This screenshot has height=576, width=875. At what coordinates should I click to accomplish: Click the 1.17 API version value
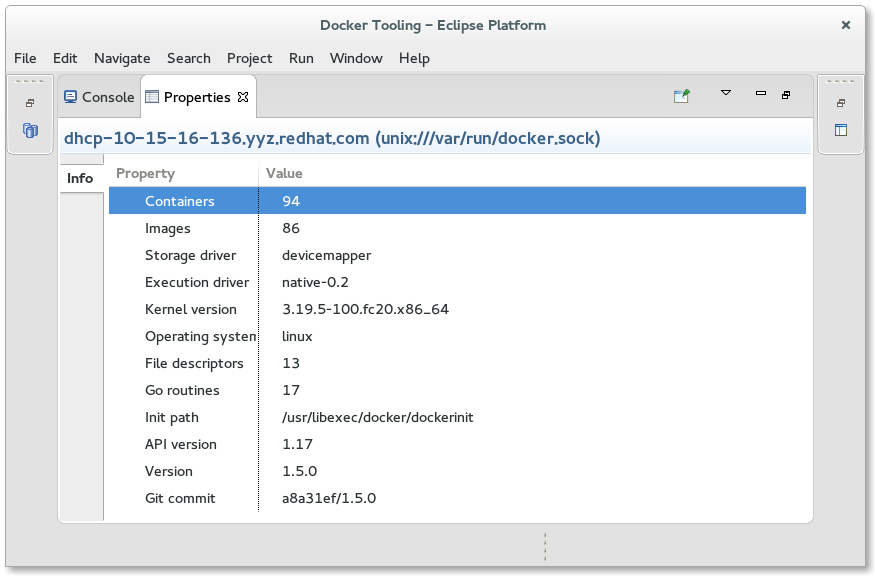(297, 444)
